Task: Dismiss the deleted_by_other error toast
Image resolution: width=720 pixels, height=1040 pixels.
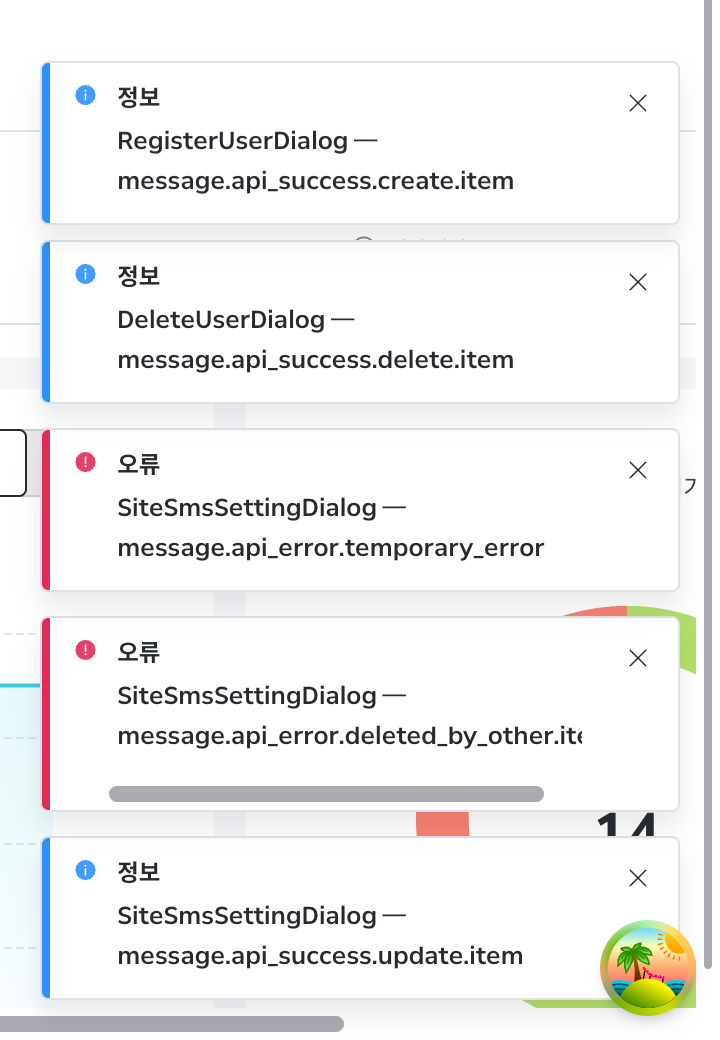Action: coord(637,658)
